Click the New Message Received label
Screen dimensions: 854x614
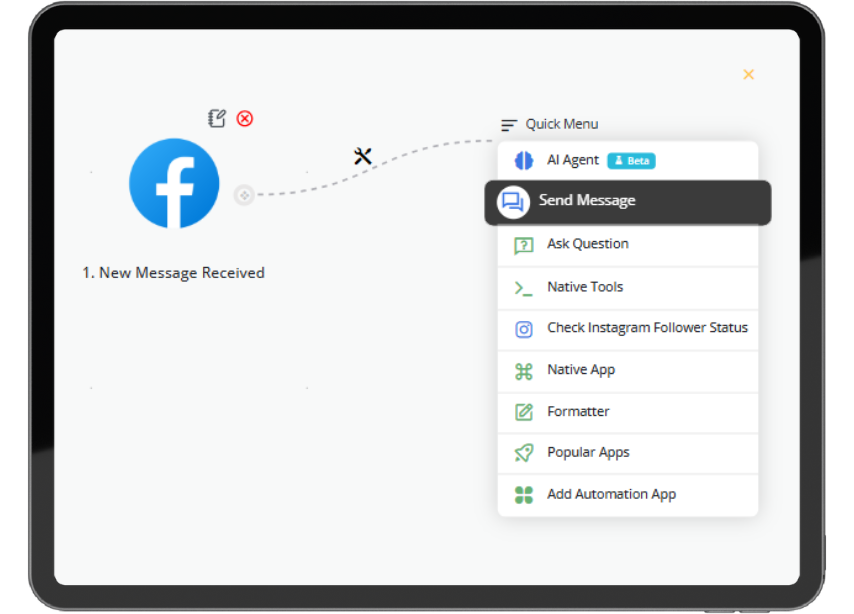click(173, 272)
